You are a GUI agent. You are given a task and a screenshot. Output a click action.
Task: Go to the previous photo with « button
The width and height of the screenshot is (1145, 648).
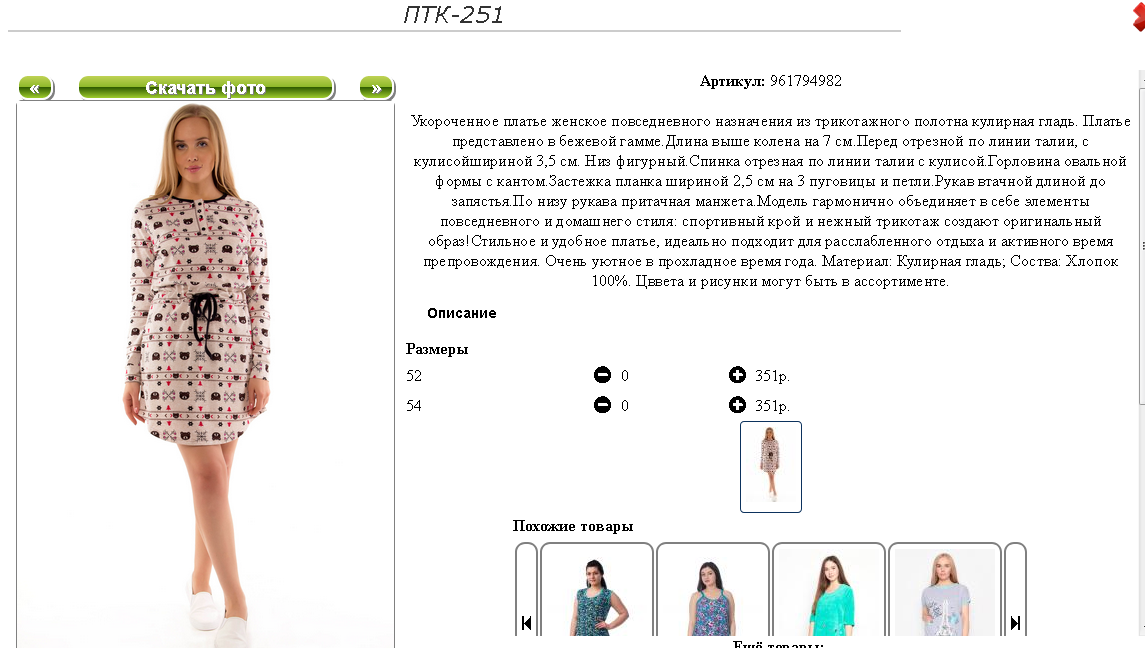(x=35, y=88)
